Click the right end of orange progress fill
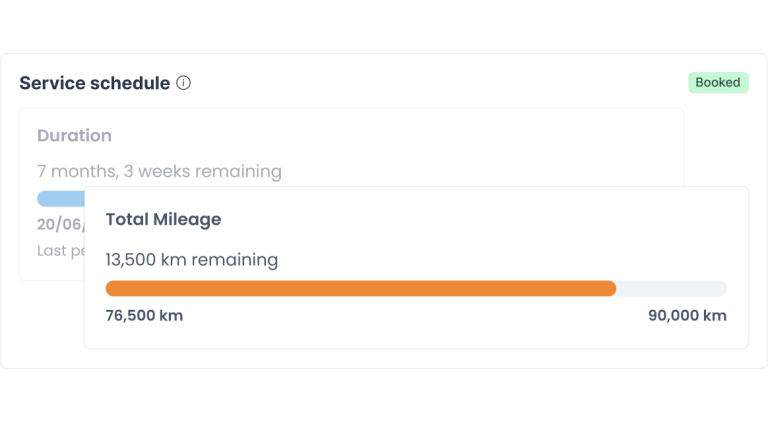Image resolution: width=768 pixels, height=422 pixels. tap(612, 288)
